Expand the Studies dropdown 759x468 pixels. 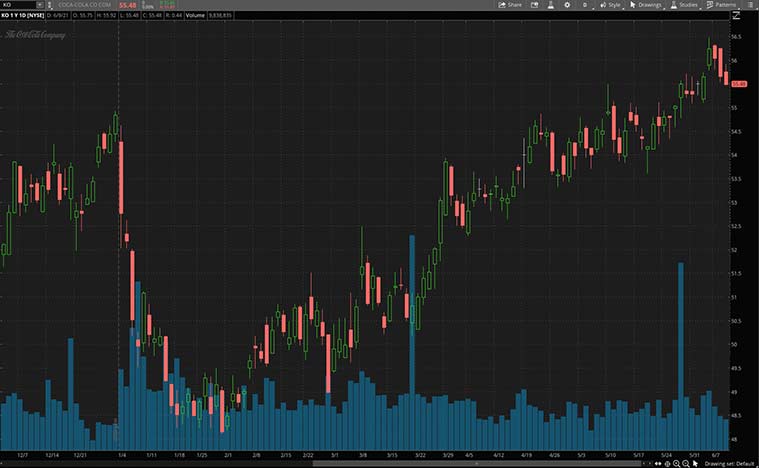click(x=686, y=5)
